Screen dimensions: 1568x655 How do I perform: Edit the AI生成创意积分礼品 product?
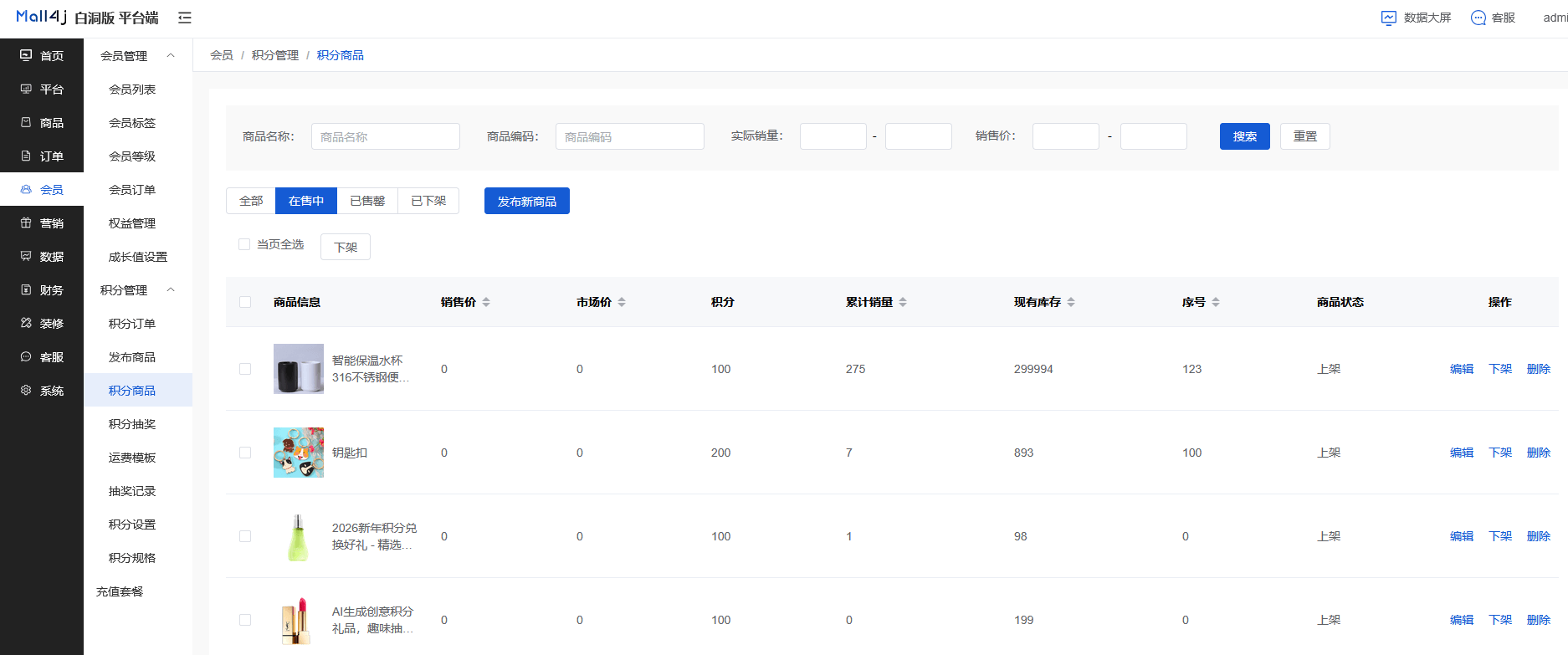tap(1462, 620)
